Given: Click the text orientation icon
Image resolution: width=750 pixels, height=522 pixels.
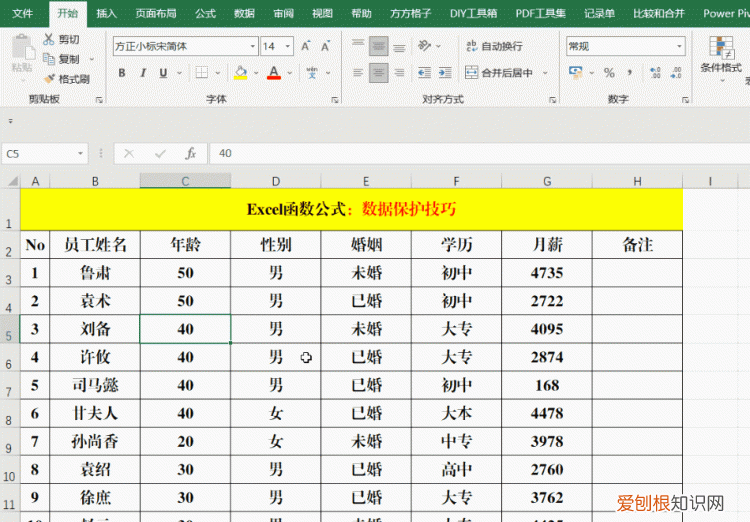Looking at the screenshot, I should [x=424, y=46].
